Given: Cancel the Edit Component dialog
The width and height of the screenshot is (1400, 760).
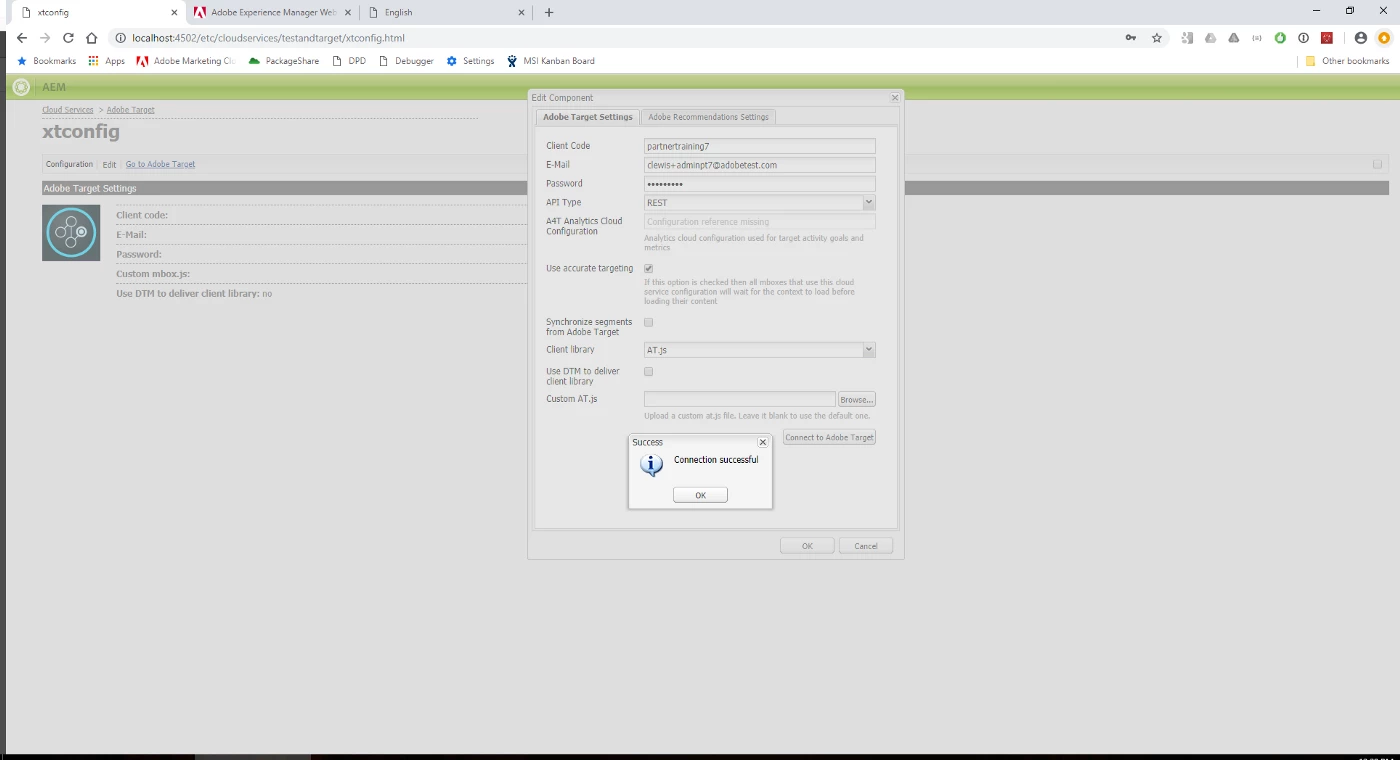Looking at the screenshot, I should 866,546.
